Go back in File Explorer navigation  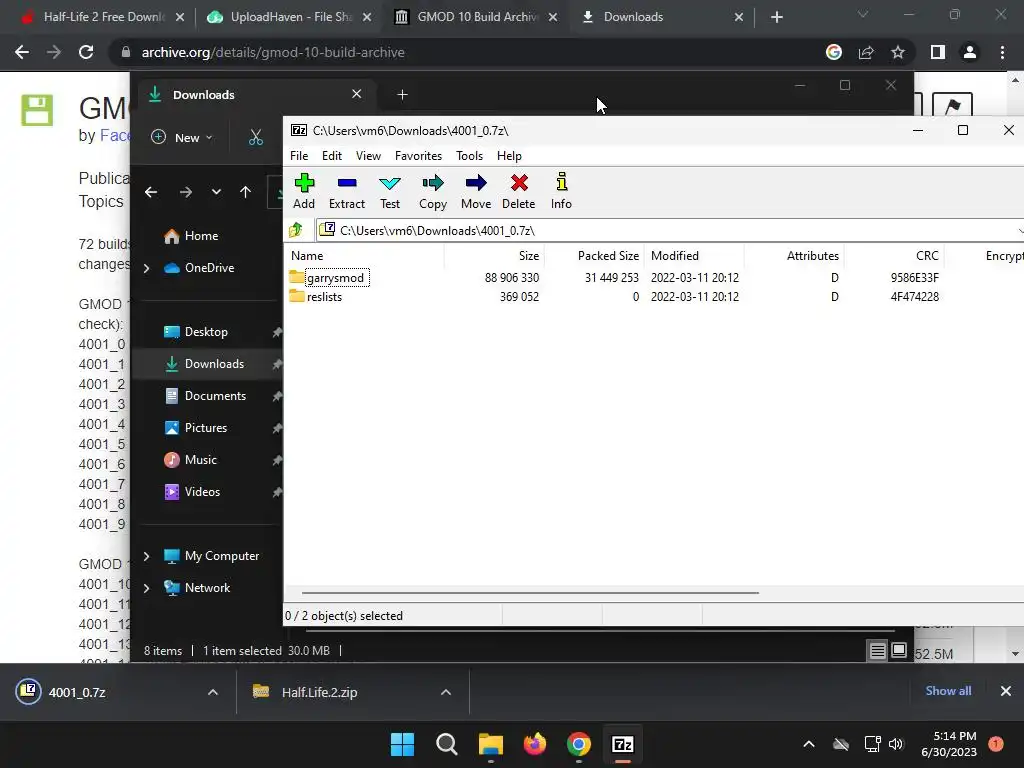(151, 192)
